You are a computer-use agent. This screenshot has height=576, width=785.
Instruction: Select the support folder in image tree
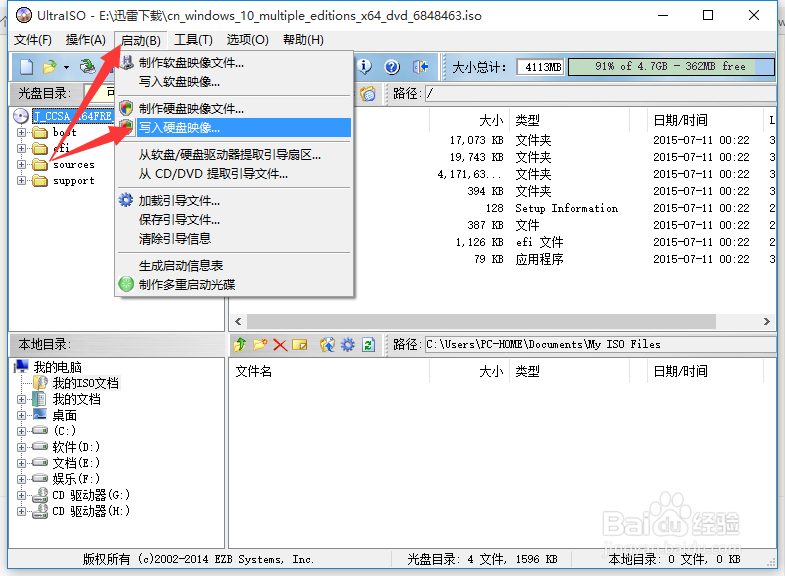point(74,181)
